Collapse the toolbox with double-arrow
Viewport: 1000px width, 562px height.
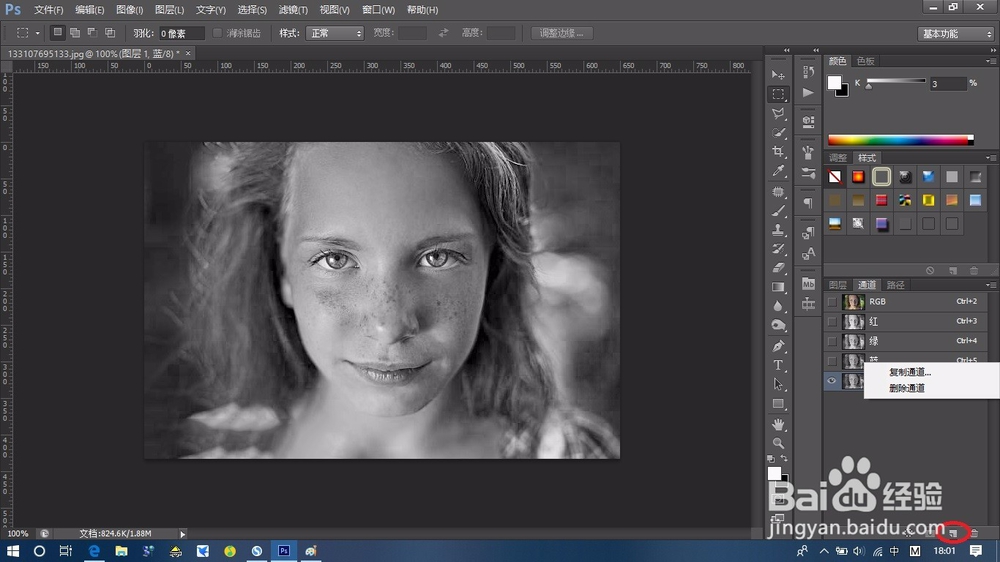pyautogui.click(x=786, y=50)
